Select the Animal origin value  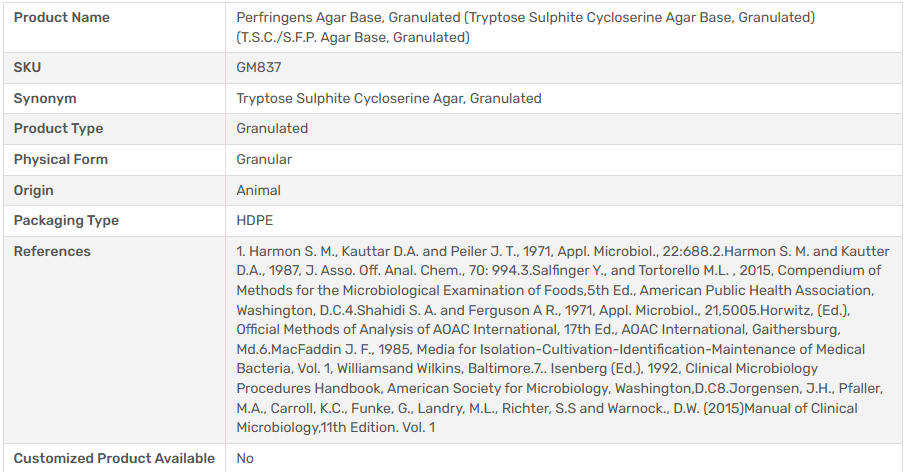258,190
